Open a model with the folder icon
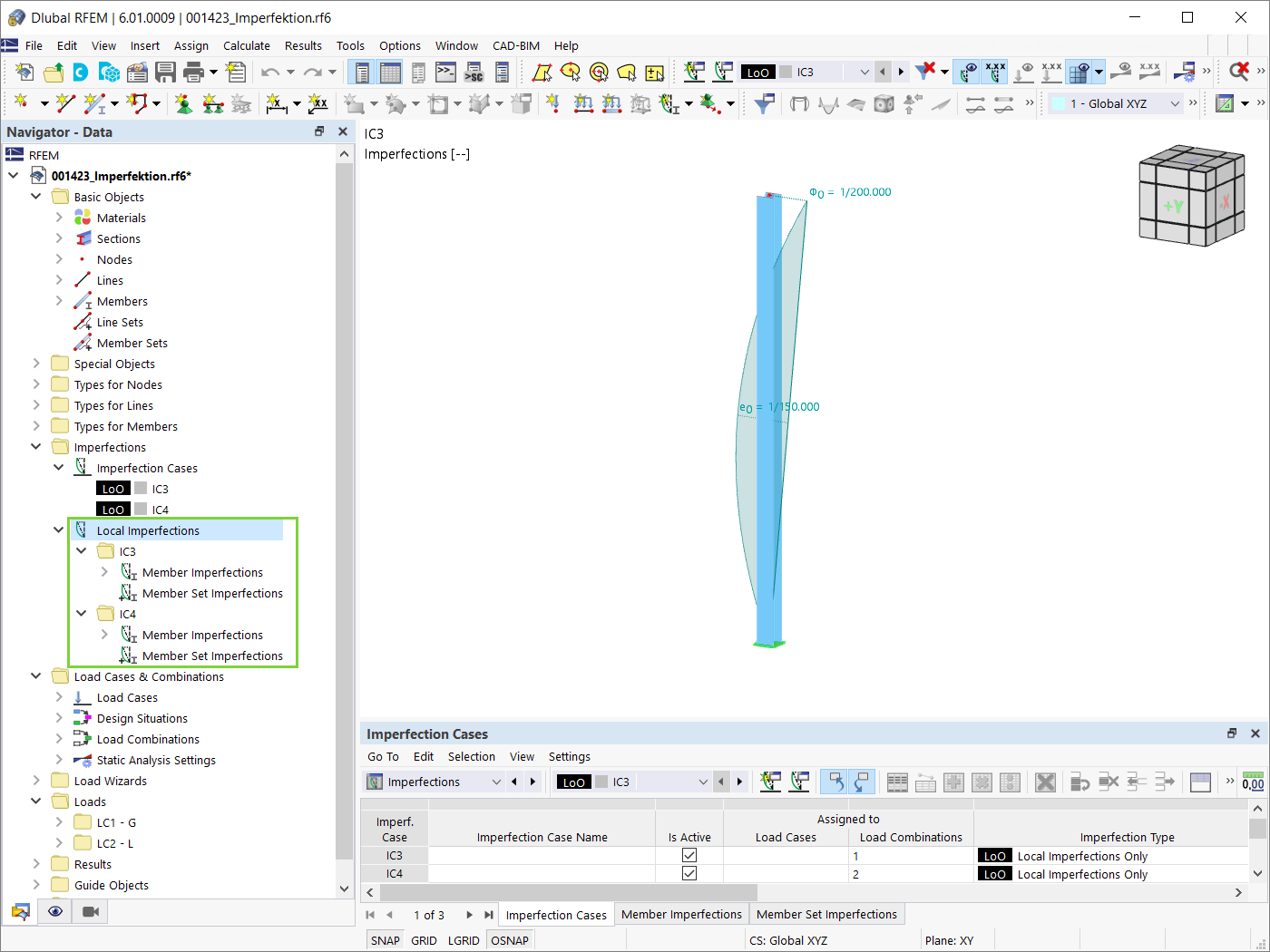 tap(54, 72)
